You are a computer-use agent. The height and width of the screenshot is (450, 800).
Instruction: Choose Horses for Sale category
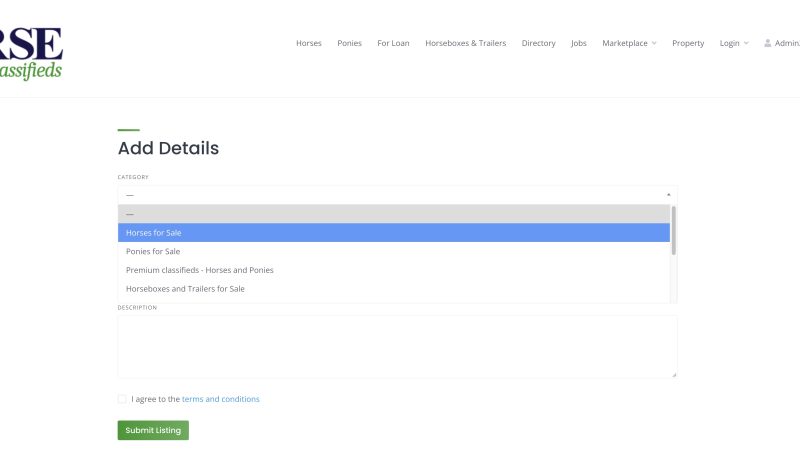click(394, 233)
